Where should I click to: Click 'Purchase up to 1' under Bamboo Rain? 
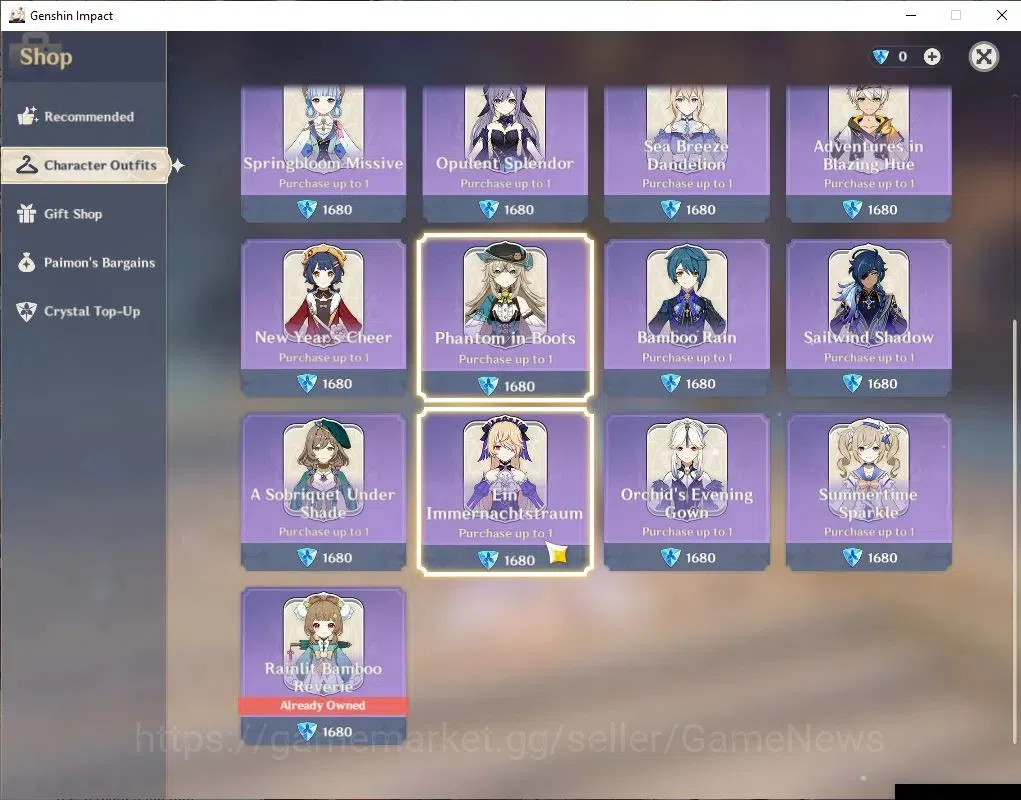687,357
